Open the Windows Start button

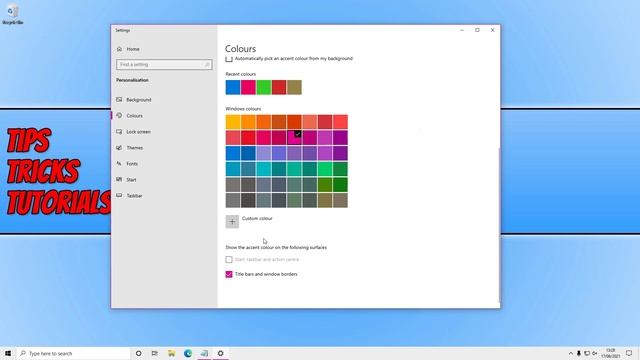tap(8, 353)
